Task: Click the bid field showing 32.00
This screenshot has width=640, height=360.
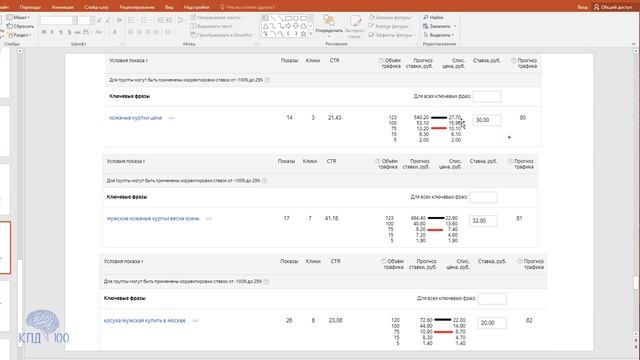Action: [x=483, y=221]
